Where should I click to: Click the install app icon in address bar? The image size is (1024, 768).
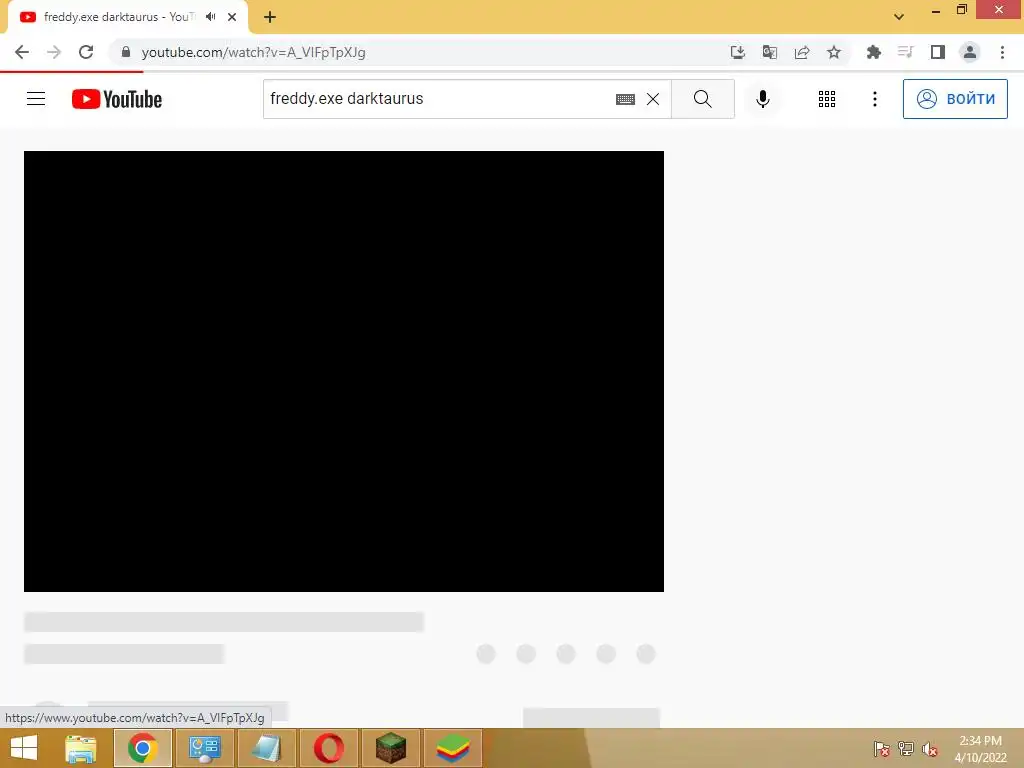coord(737,52)
